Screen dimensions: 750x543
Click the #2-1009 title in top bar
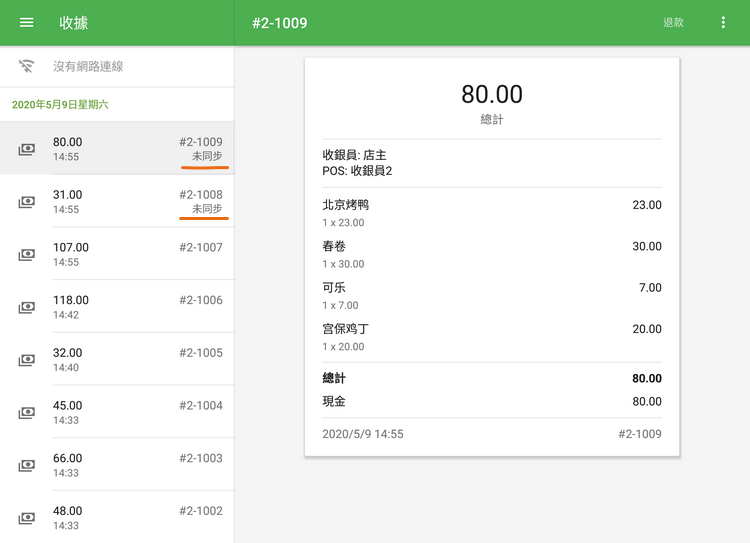280,23
